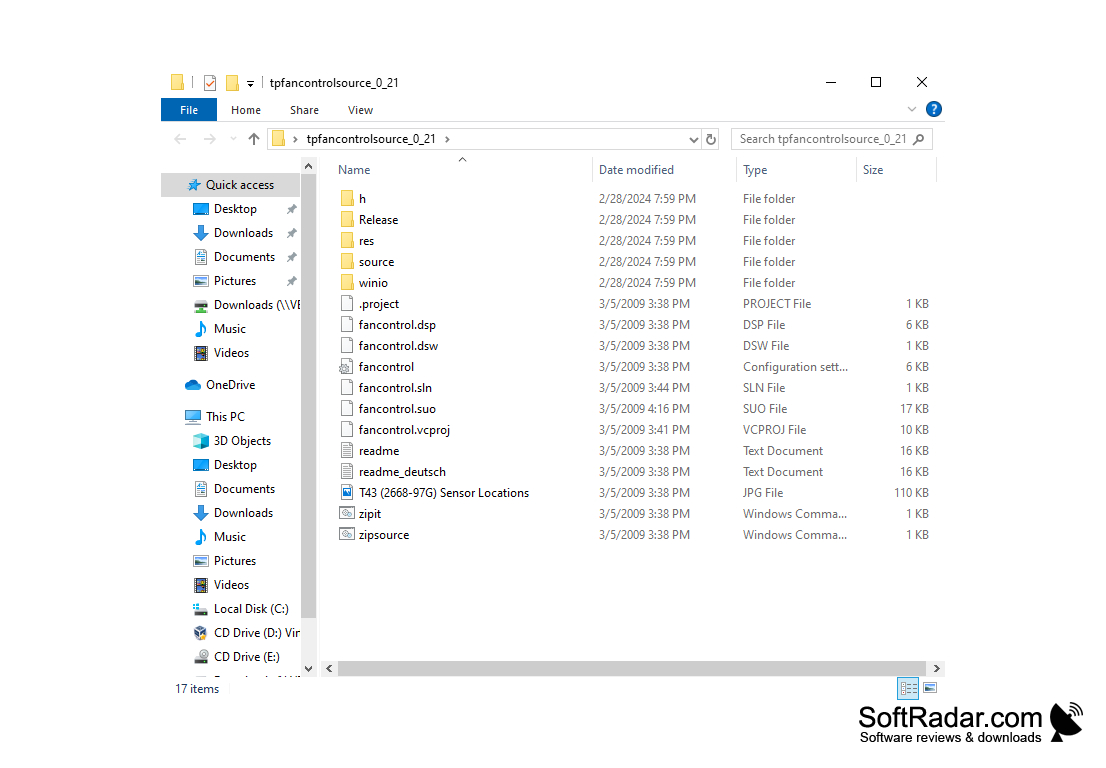Expand the ribbon with the down chevron
This screenshot has height=768, width=1106.
pyautogui.click(x=911, y=109)
